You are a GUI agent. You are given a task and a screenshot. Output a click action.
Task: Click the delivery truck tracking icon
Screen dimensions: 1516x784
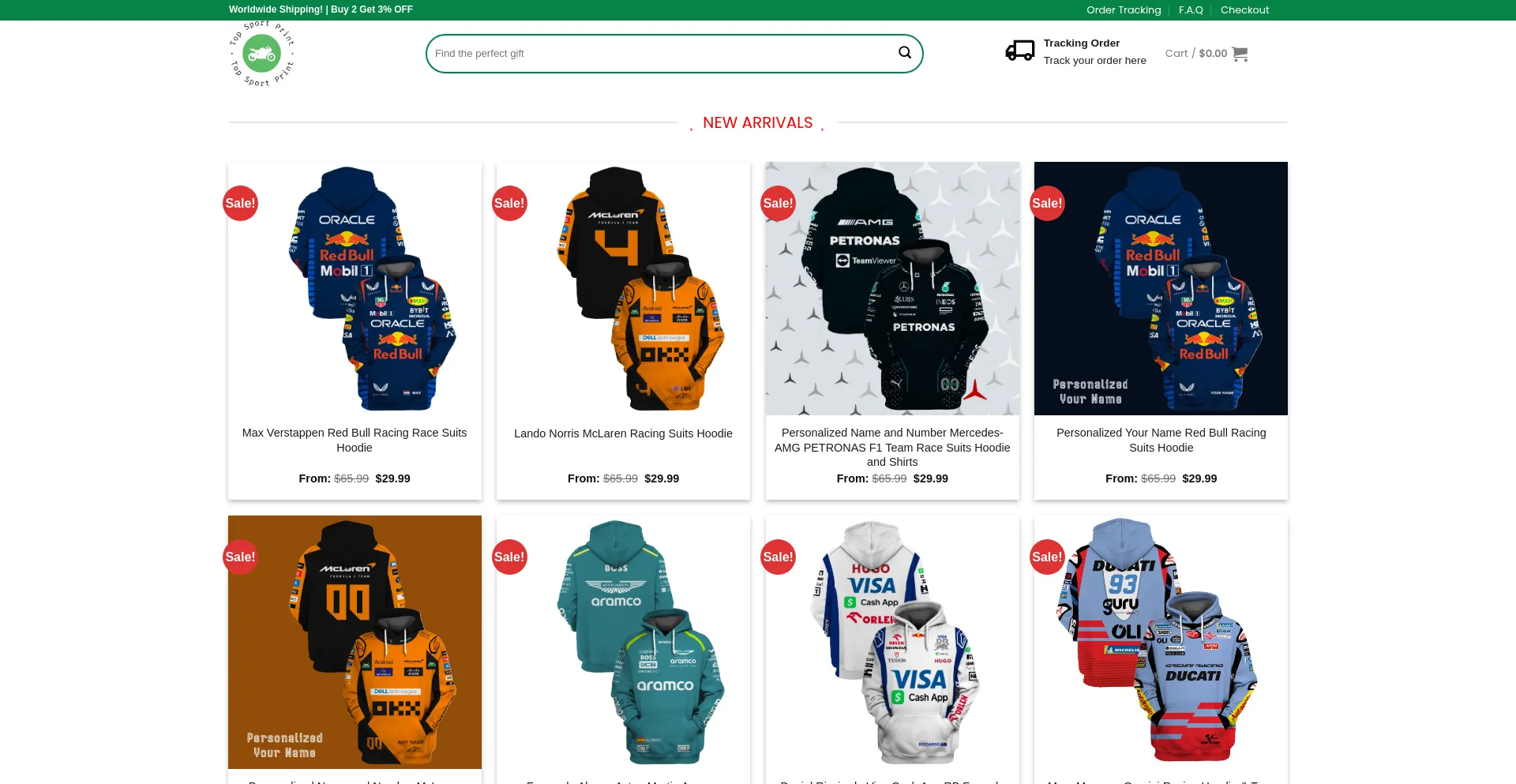[1019, 51]
